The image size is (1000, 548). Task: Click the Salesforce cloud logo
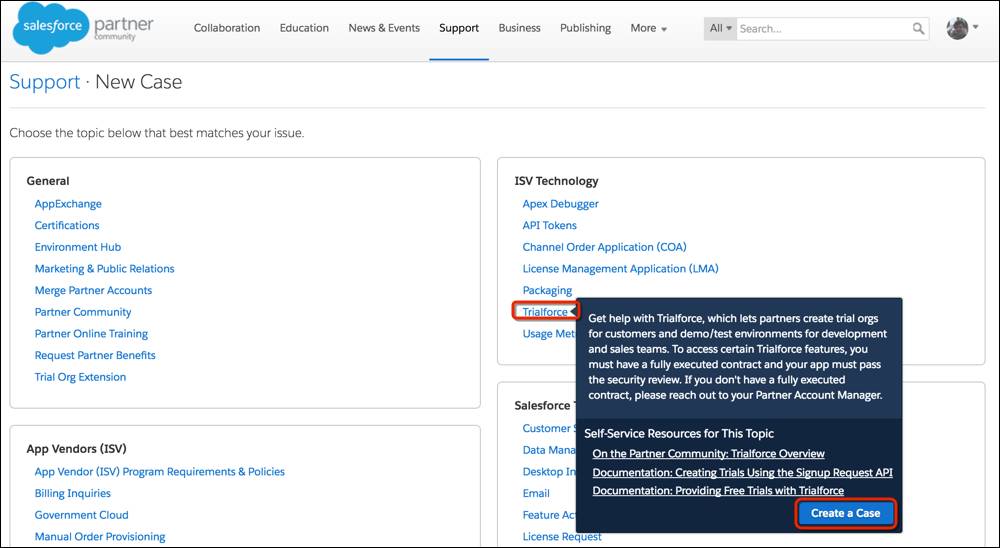[x=51, y=28]
